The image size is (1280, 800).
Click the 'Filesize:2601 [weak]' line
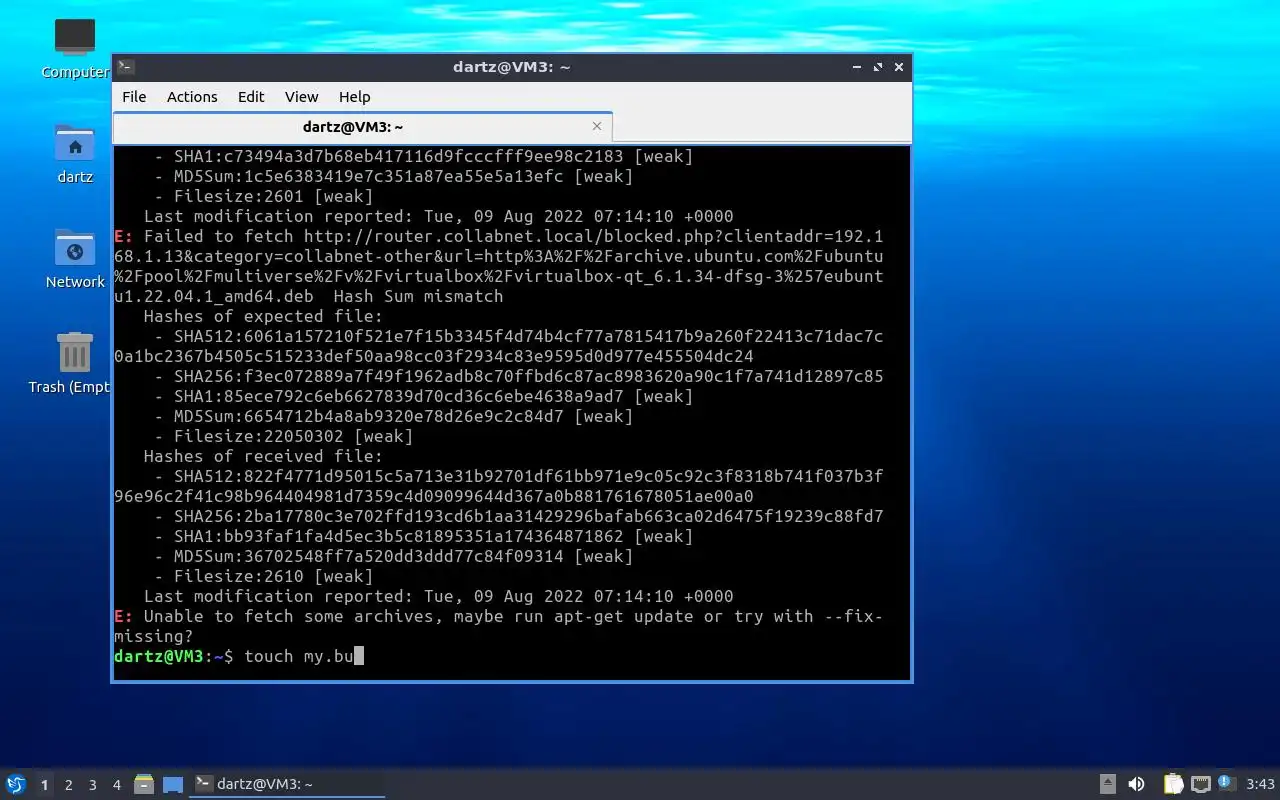tap(263, 196)
